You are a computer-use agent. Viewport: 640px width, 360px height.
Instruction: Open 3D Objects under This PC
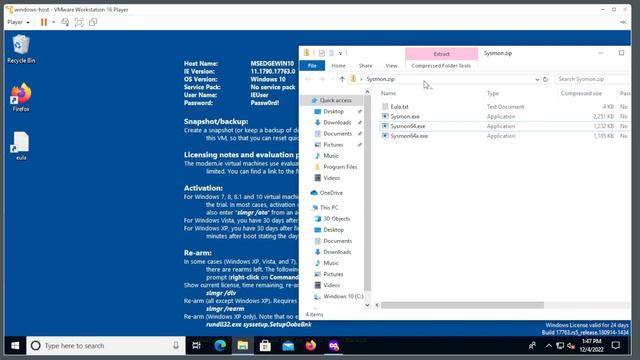(337, 219)
